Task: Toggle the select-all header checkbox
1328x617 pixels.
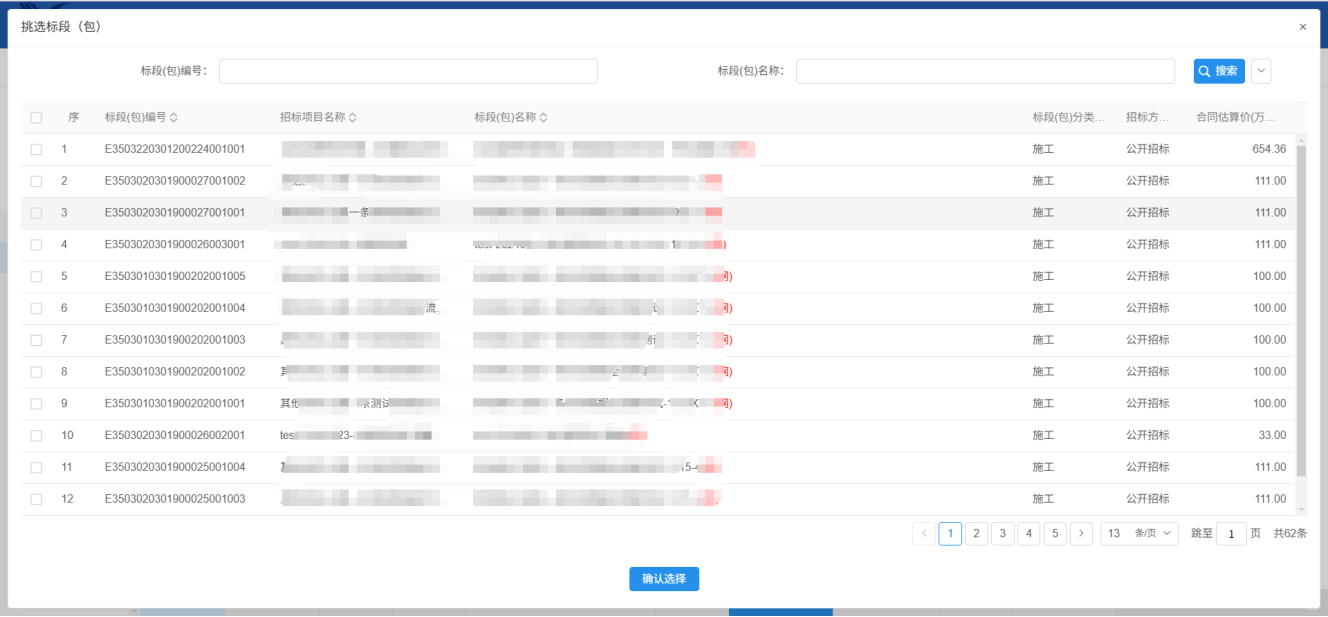Action: pos(37,118)
